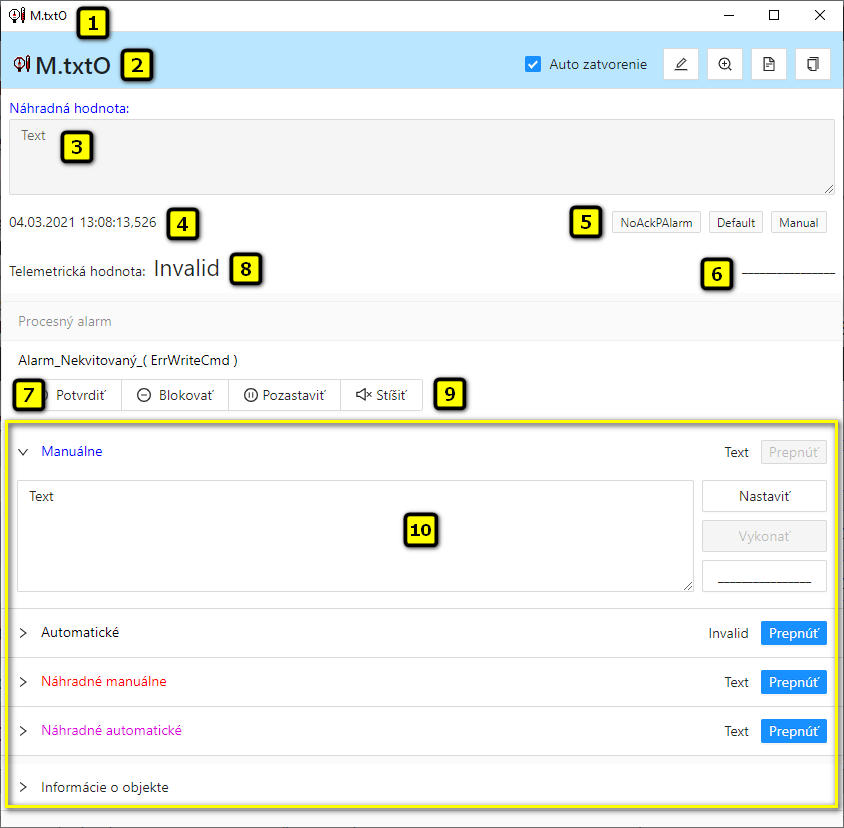
Task: Click the NoAckPAlarm tag
Action: (x=656, y=223)
